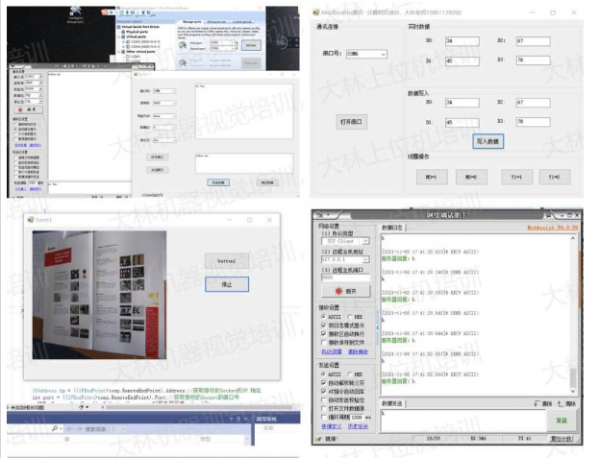
Task: Enable the 循环周期 checkbox
Action: coord(324,417)
